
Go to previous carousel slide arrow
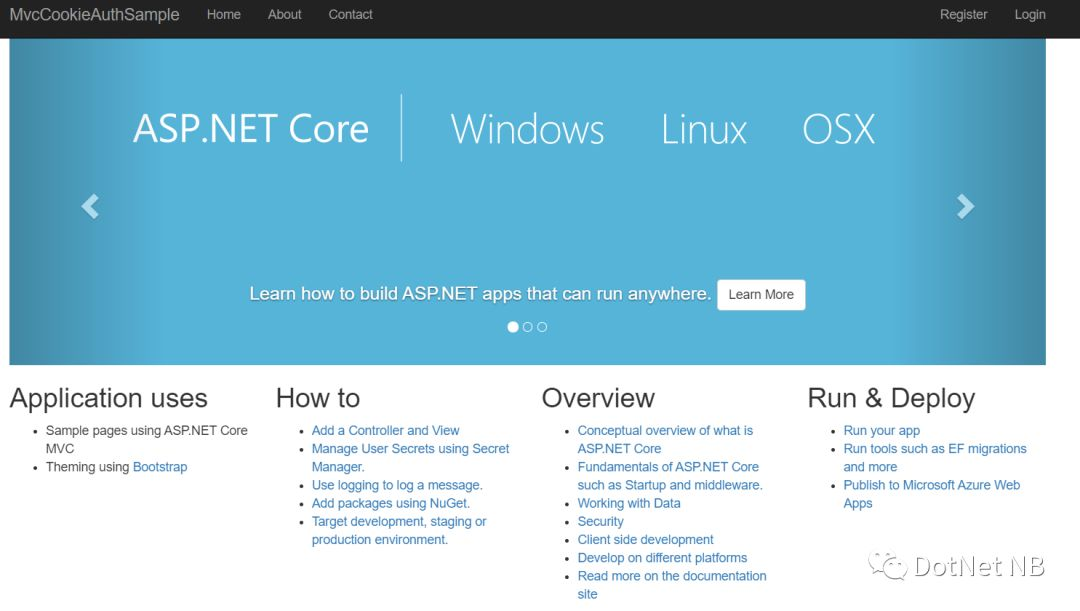[x=90, y=206]
